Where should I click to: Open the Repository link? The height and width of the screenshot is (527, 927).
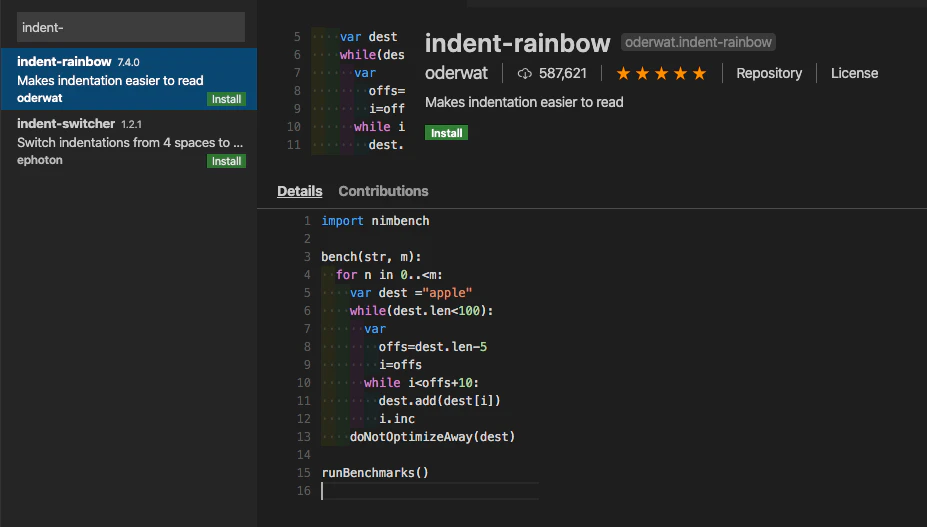(x=769, y=73)
